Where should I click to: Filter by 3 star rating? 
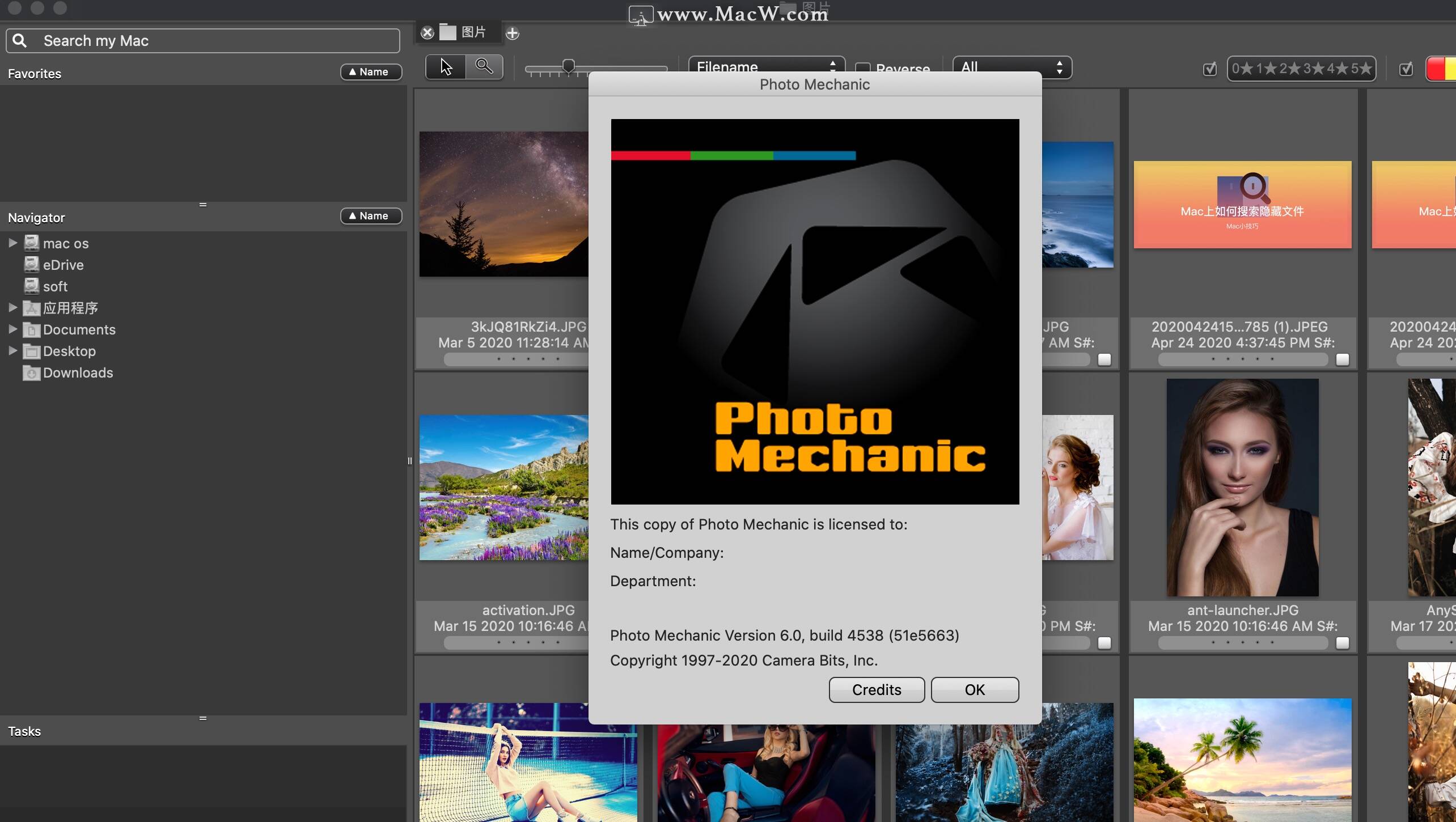tap(1314, 69)
